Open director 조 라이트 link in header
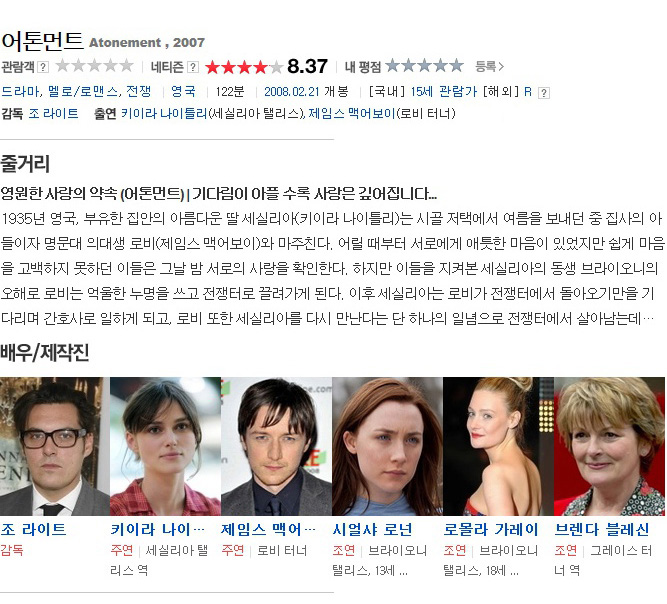The image size is (667, 604). [x=54, y=114]
